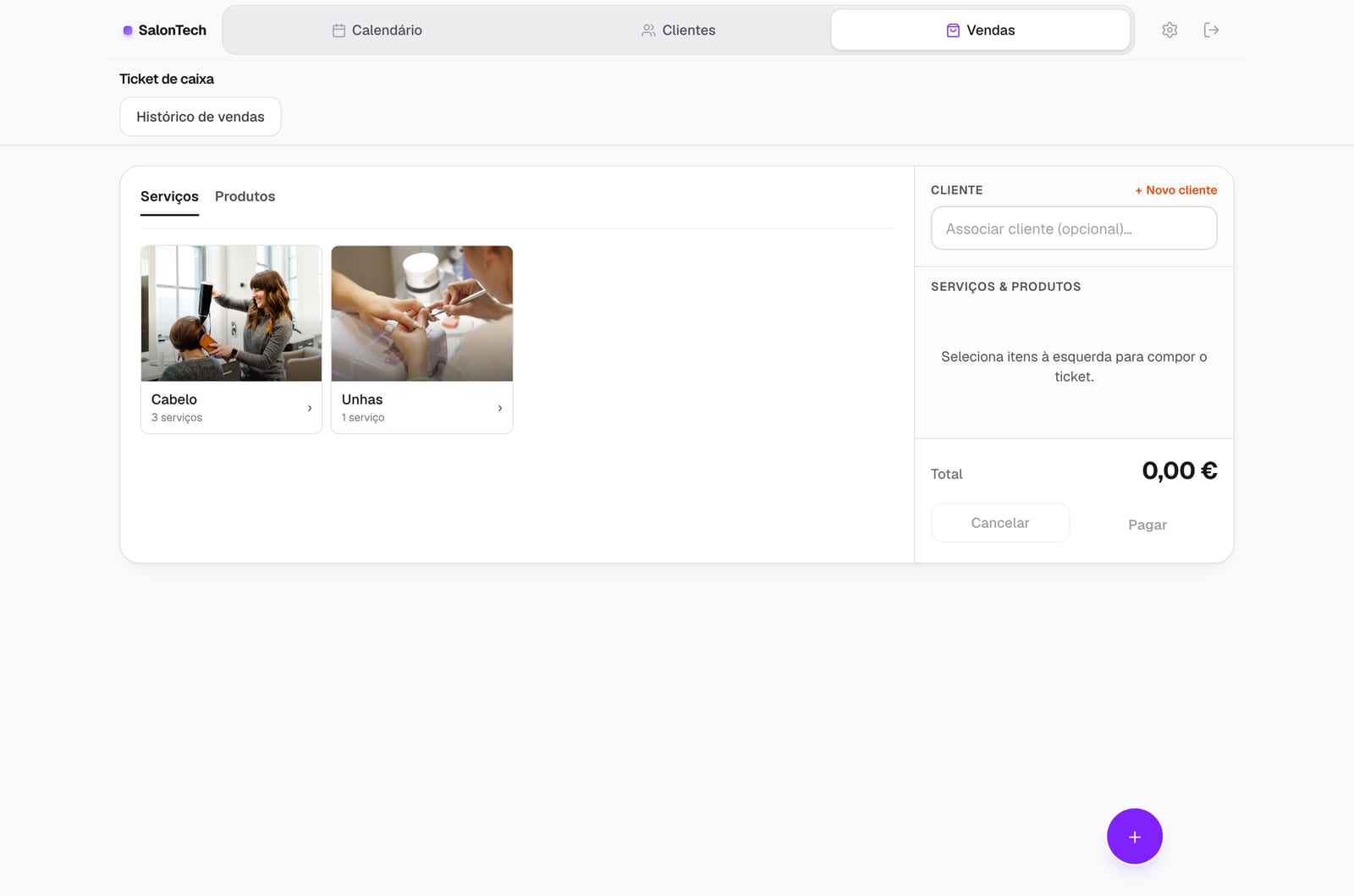Click the '3 serviços' label
This screenshot has height=896, width=1354.
(x=177, y=418)
